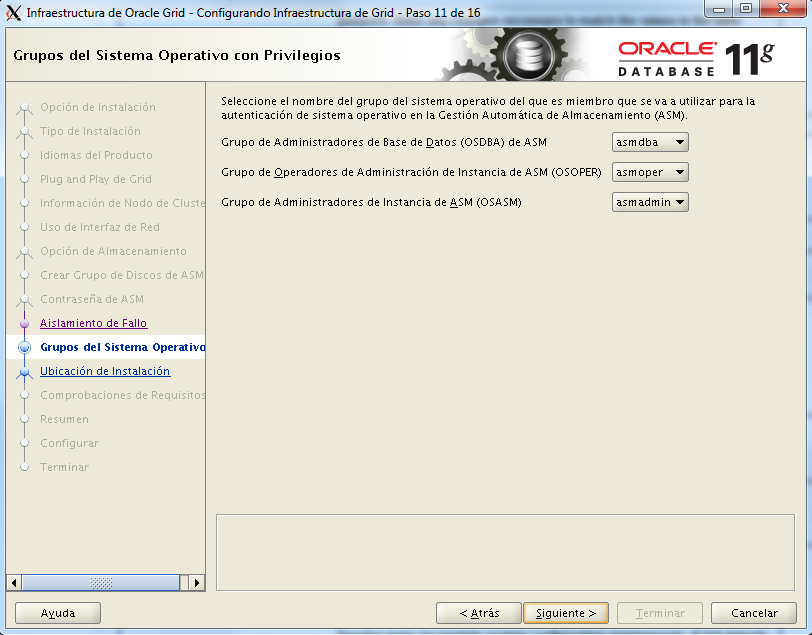
Task: Click the left arrow of sidebar scrollbar
Action: click(x=13, y=582)
